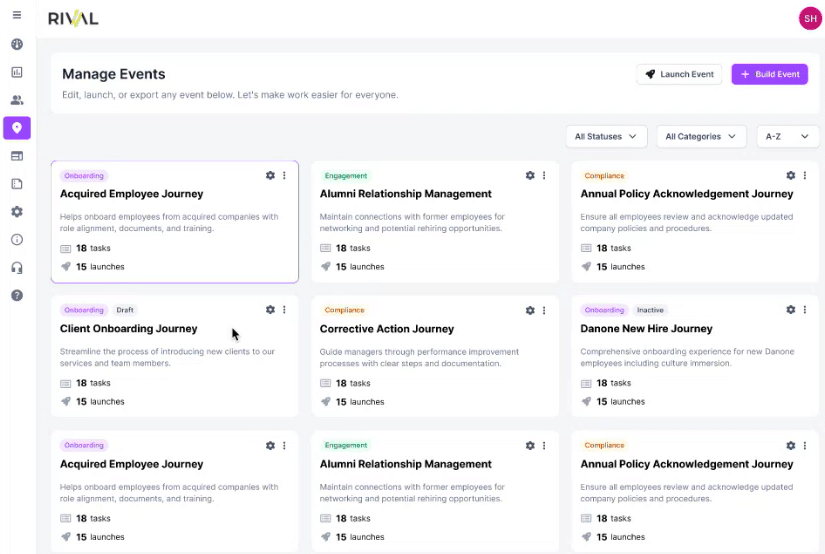Viewport: 825px width, 554px height.
Task: Open the A-Z sort dropdown
Action: (x=787, y=136)
